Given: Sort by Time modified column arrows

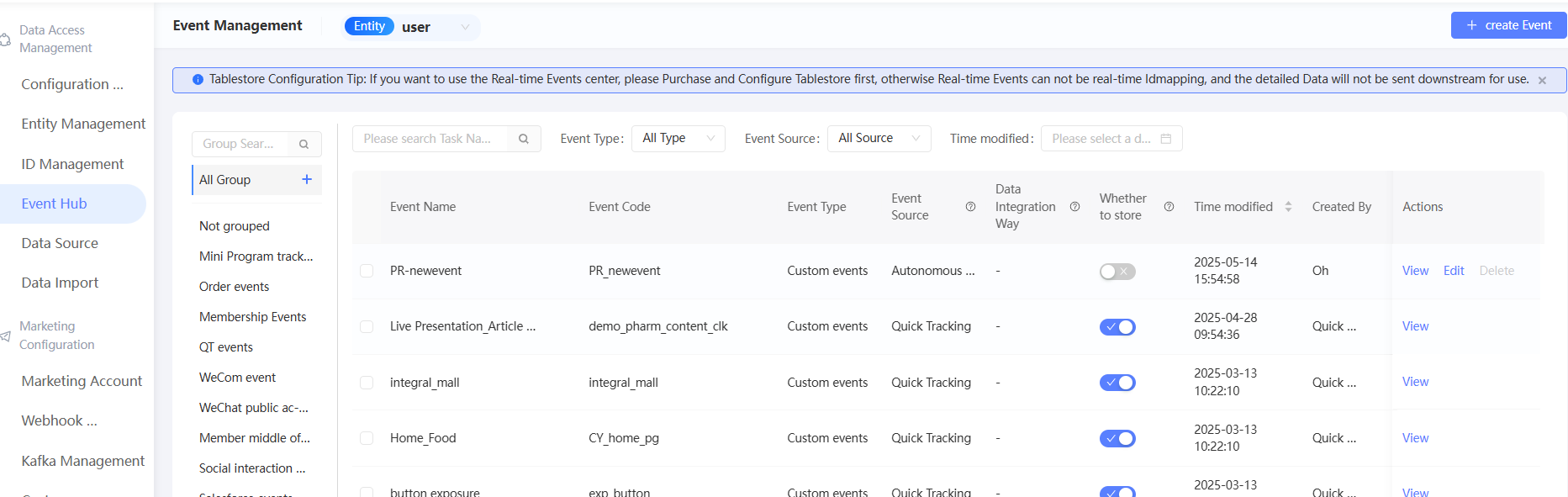Looking at the screenshot, I should (1288, 207).
